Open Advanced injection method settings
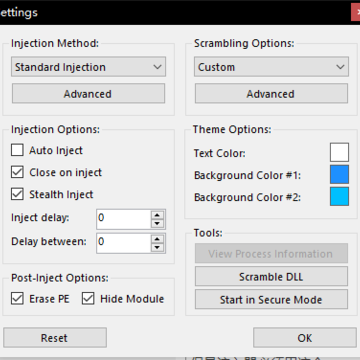The height and width of the screenshot is (360, 360). tap(88, 94)
